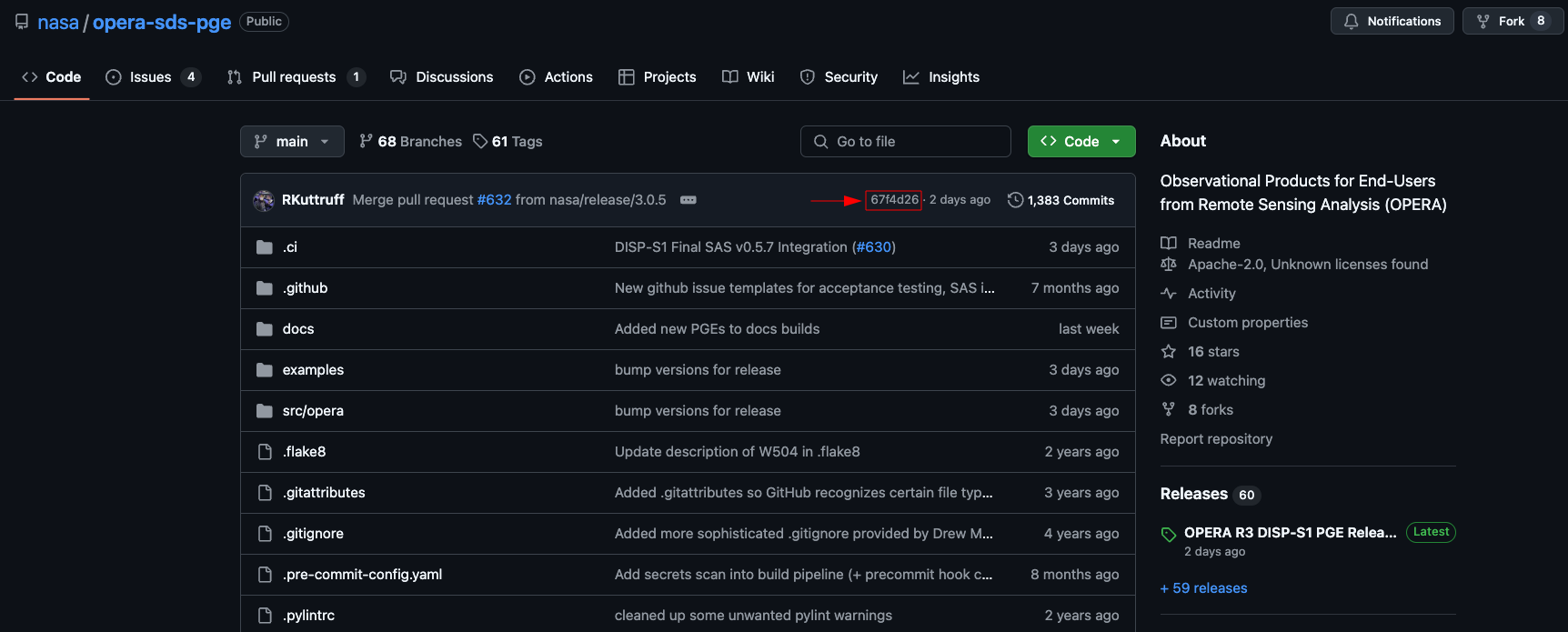Open the Pull requests tab
Viewport: 1568px width, 632px height.
tap(294, 77)
